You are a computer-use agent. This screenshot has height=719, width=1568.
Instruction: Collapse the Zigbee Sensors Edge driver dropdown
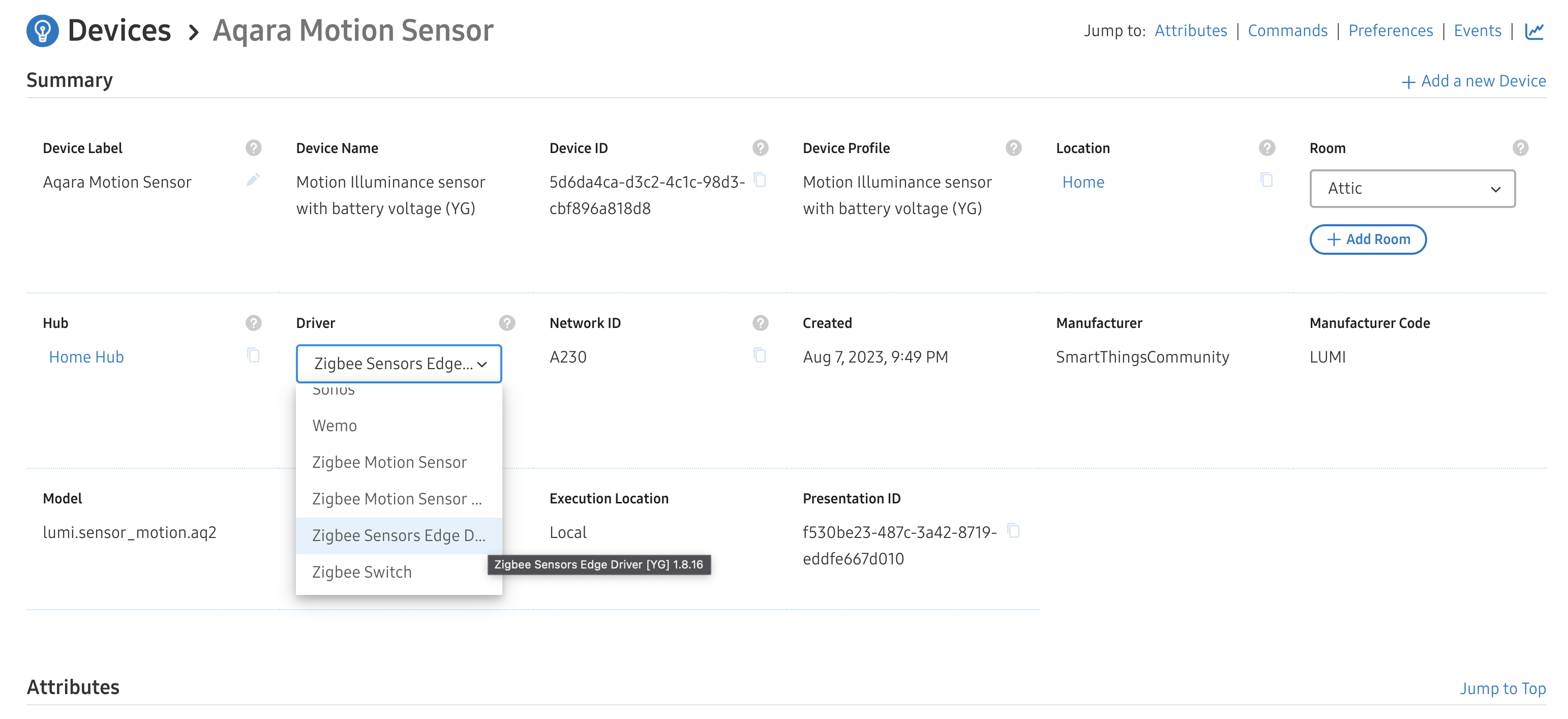pos(399,364)
